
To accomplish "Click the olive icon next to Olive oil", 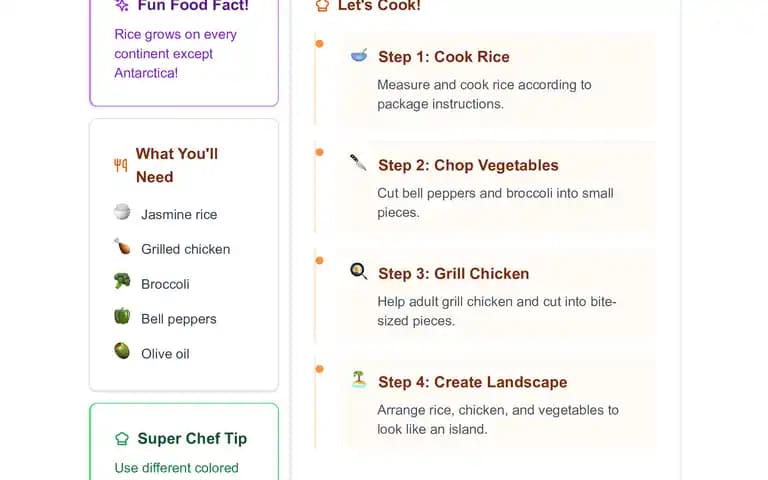I will coord(122,351).
